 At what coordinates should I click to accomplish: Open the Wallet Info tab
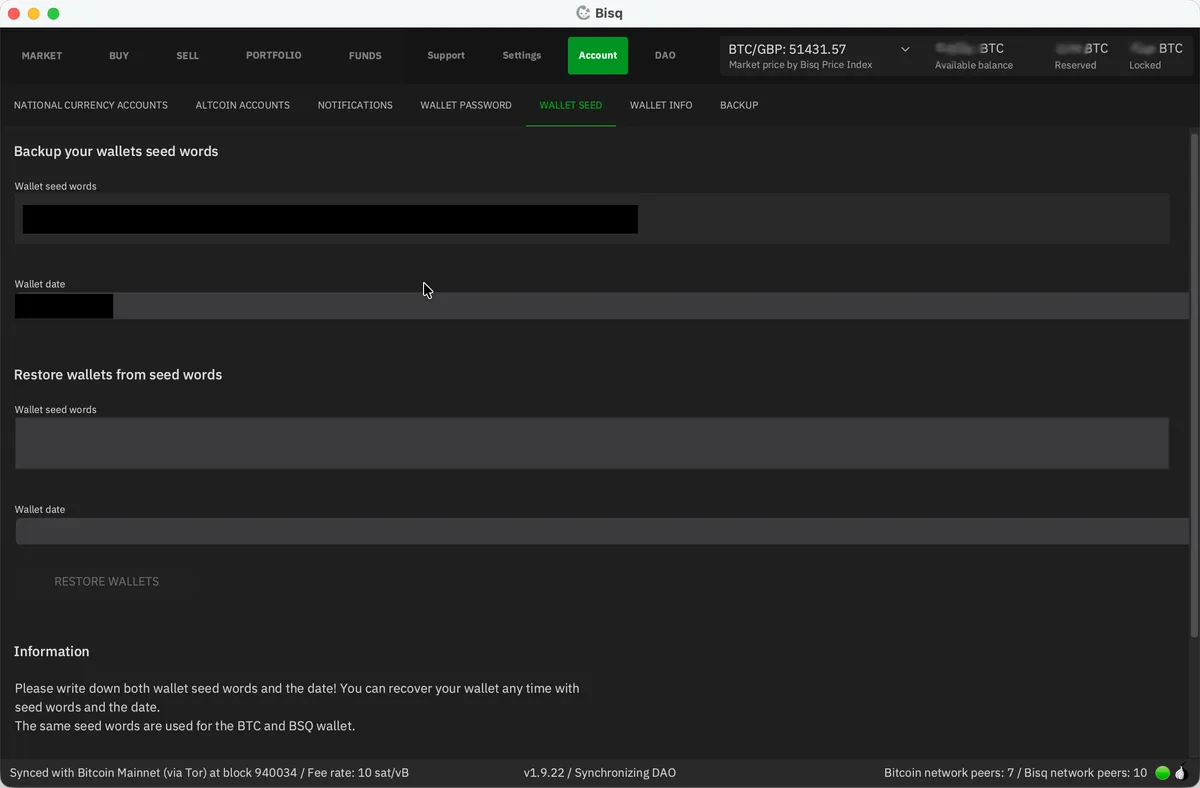[661, 105]
